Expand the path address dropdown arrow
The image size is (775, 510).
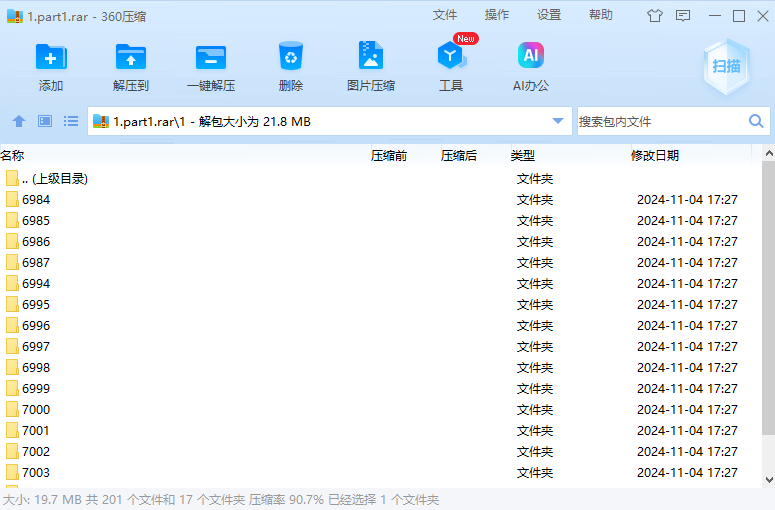(x=558, y=121)
